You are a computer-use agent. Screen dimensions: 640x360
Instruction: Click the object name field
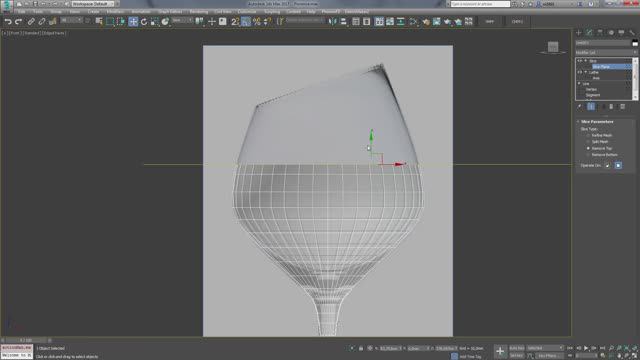[x=602, y=43]
